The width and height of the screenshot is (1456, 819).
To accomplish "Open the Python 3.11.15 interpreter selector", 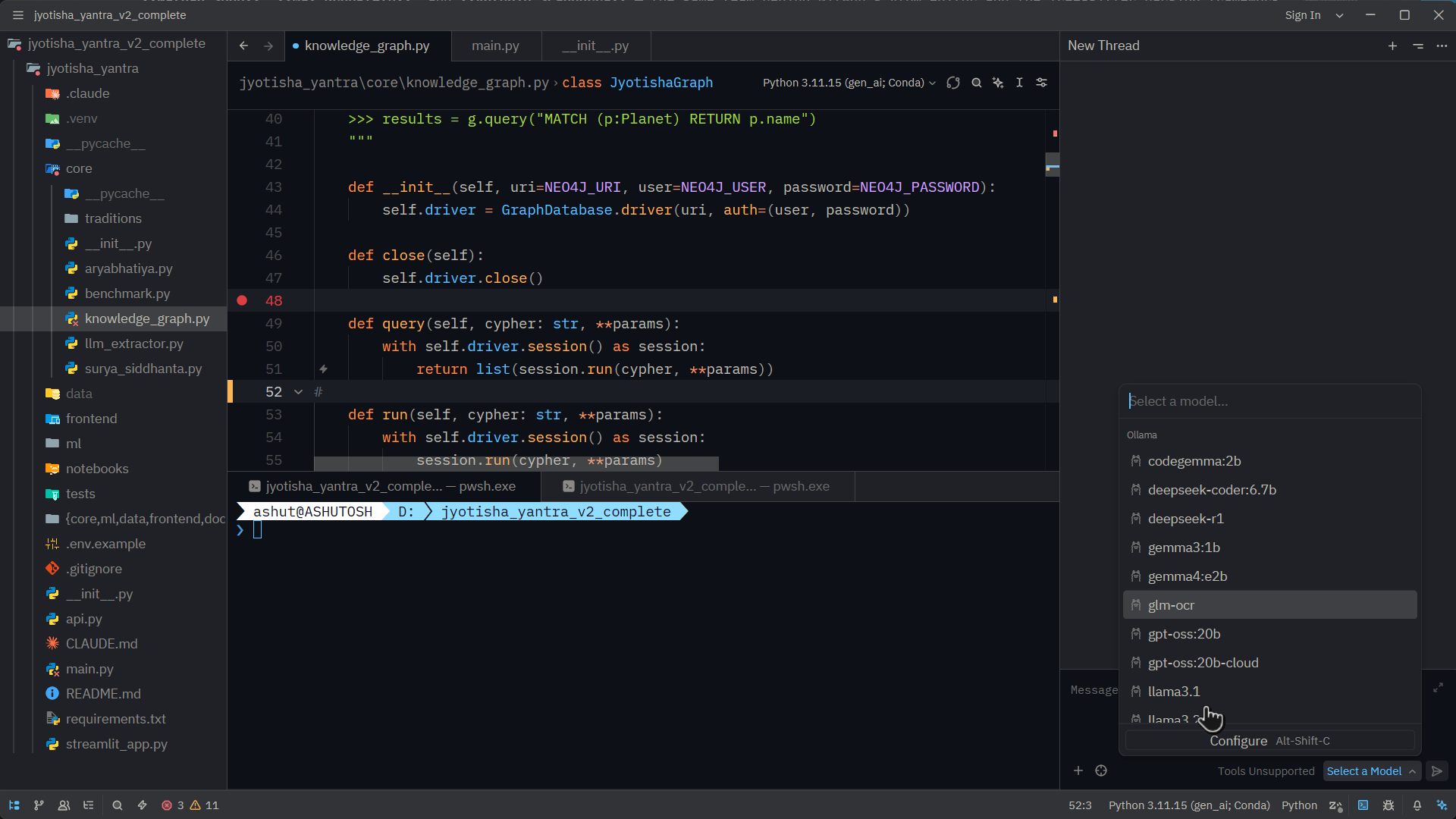I will coord(844,83).
